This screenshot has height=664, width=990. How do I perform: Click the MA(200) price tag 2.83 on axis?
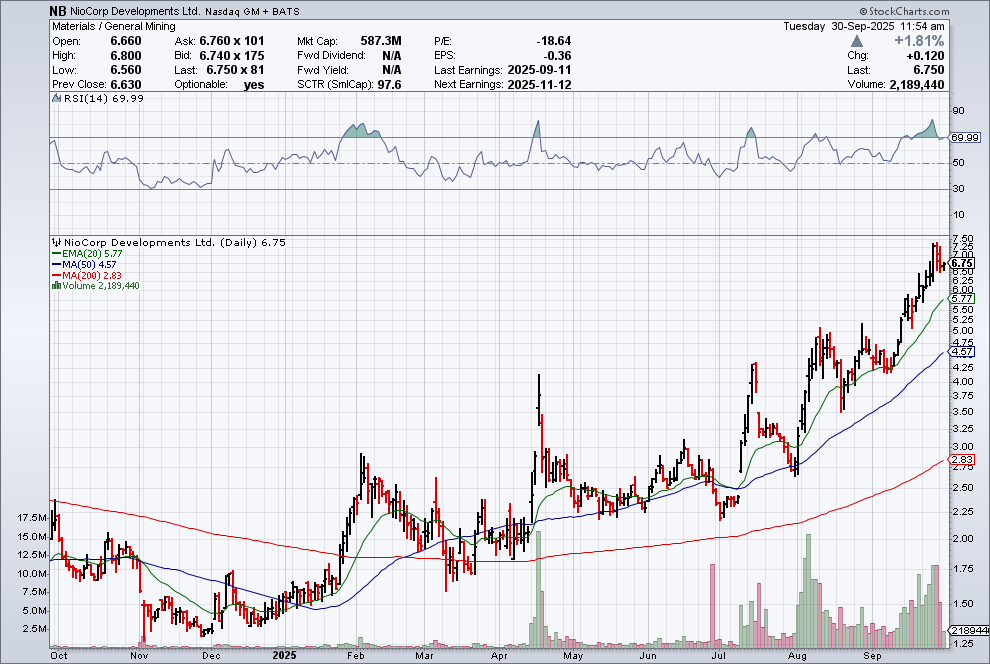pos(962,459)
